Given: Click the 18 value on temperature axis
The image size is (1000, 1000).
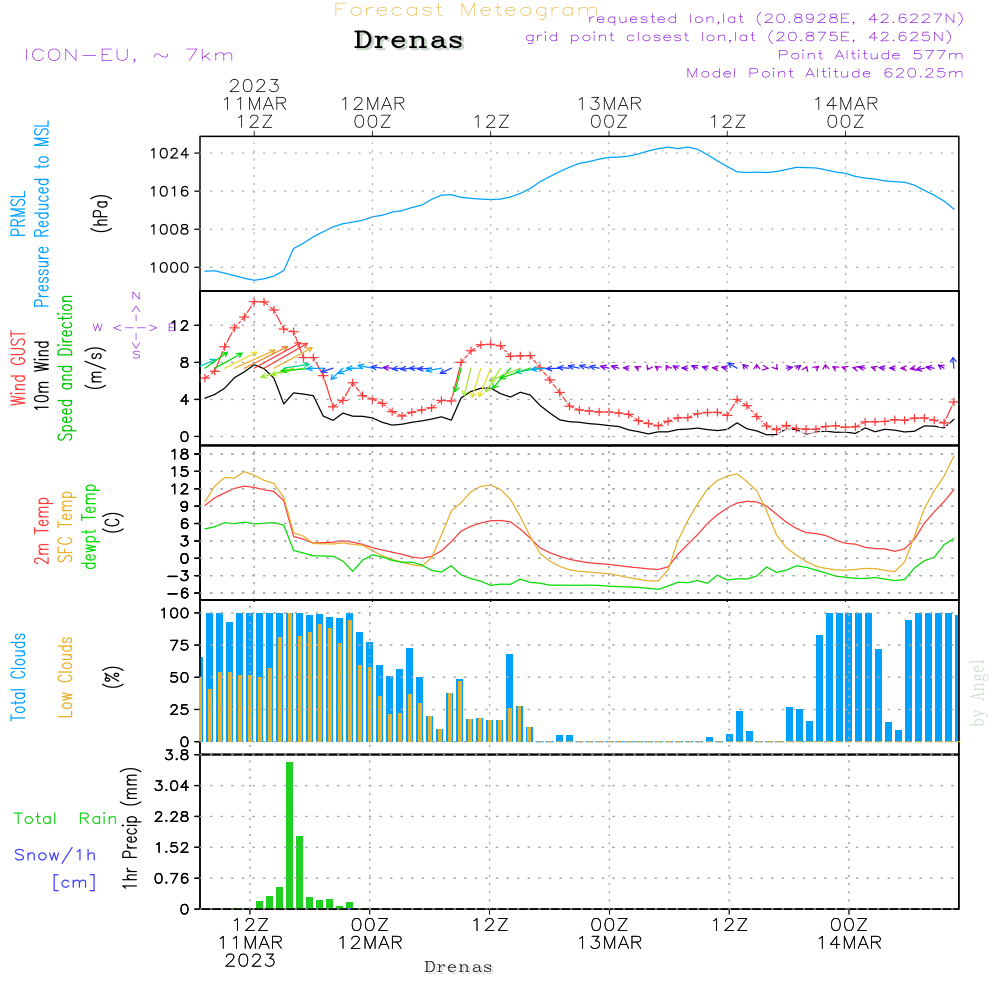Looking at the screenshot, I should [180, 454].
